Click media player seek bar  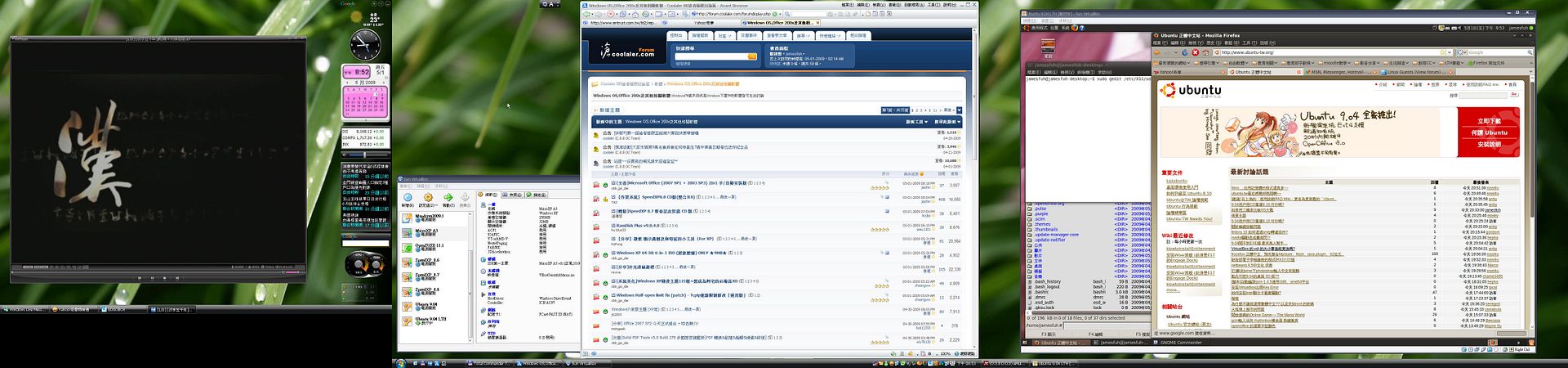tap(146, 272)
